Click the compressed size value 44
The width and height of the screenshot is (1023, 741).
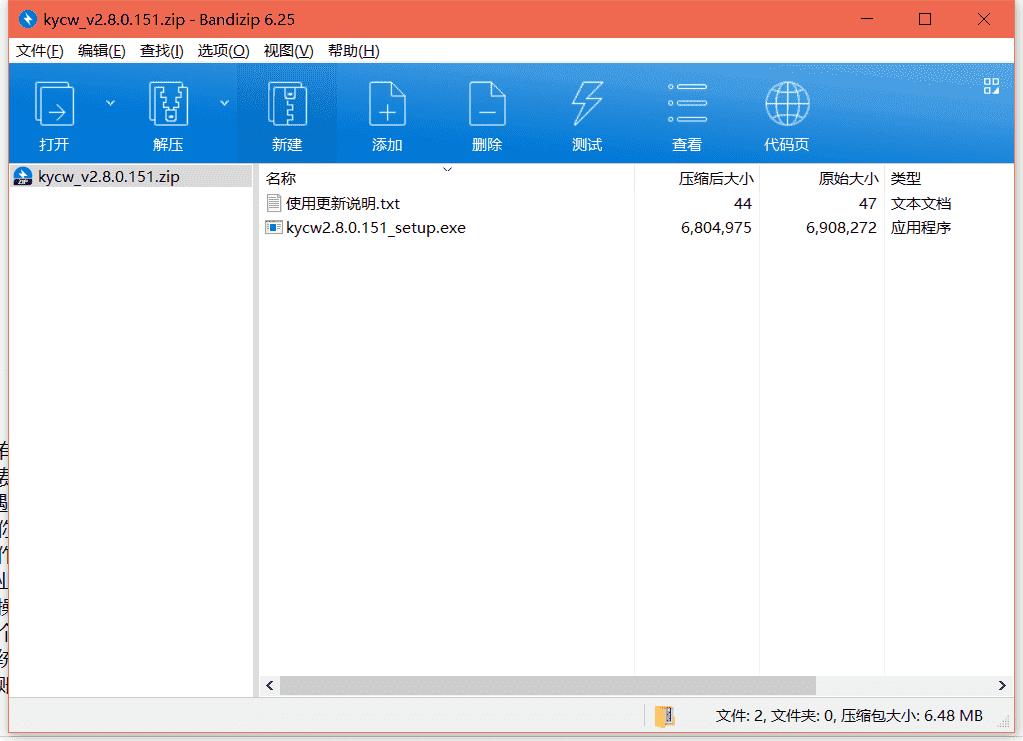742,204
